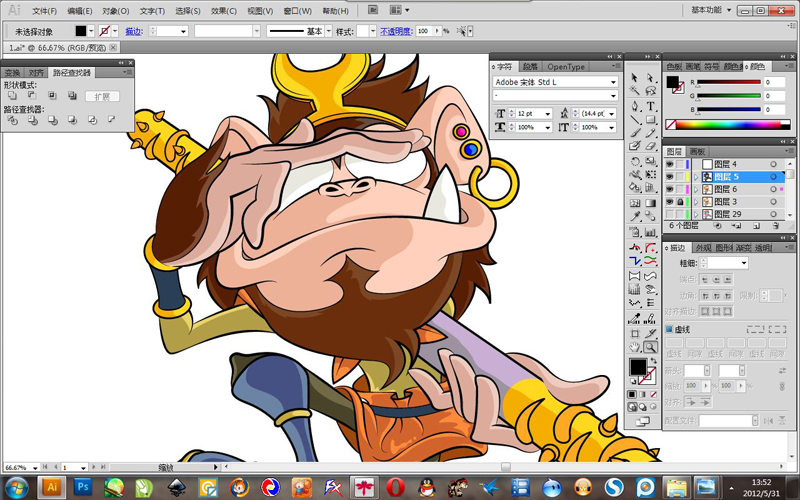Launch Photoshop from the taskbar

(83, 487)
